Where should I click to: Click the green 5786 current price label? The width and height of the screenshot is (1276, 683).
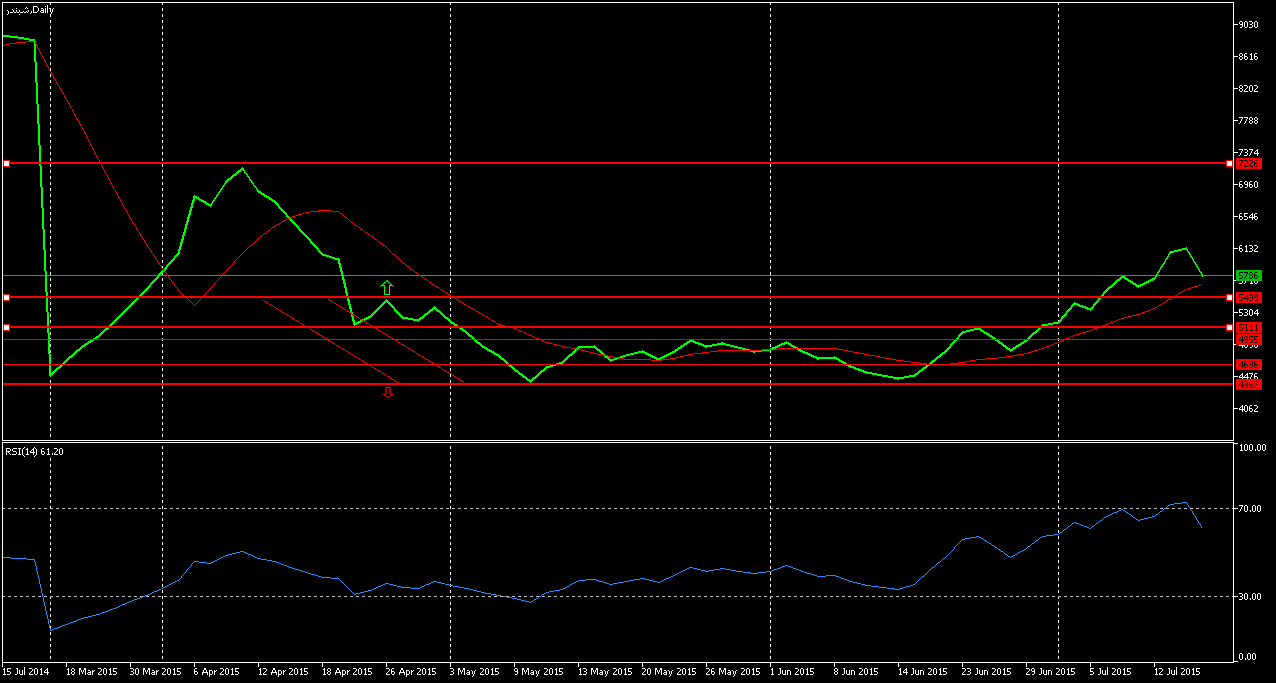click(1248, 275)
